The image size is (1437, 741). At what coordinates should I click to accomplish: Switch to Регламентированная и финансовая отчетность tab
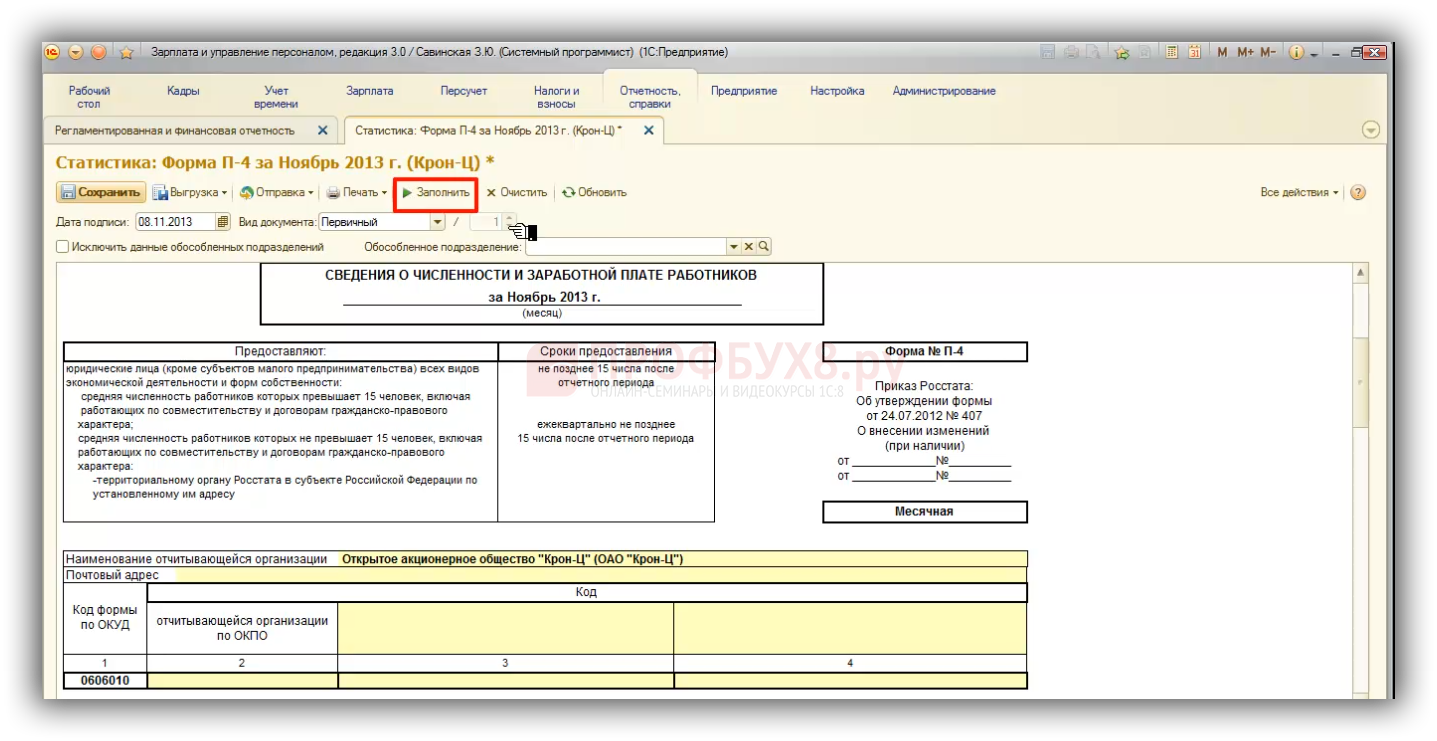click(x=175, y=131)
